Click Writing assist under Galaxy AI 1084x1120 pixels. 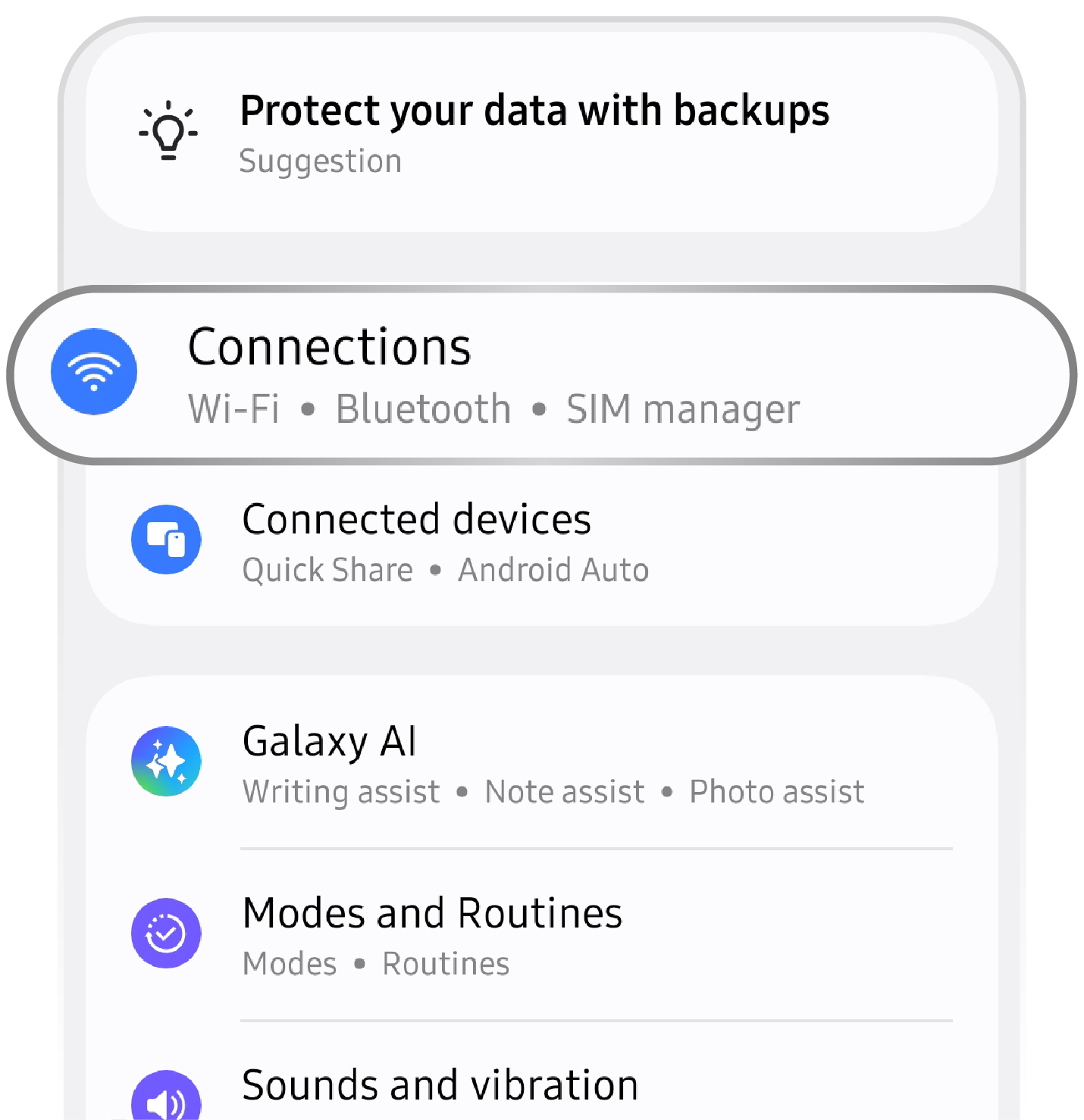[341, 792]
